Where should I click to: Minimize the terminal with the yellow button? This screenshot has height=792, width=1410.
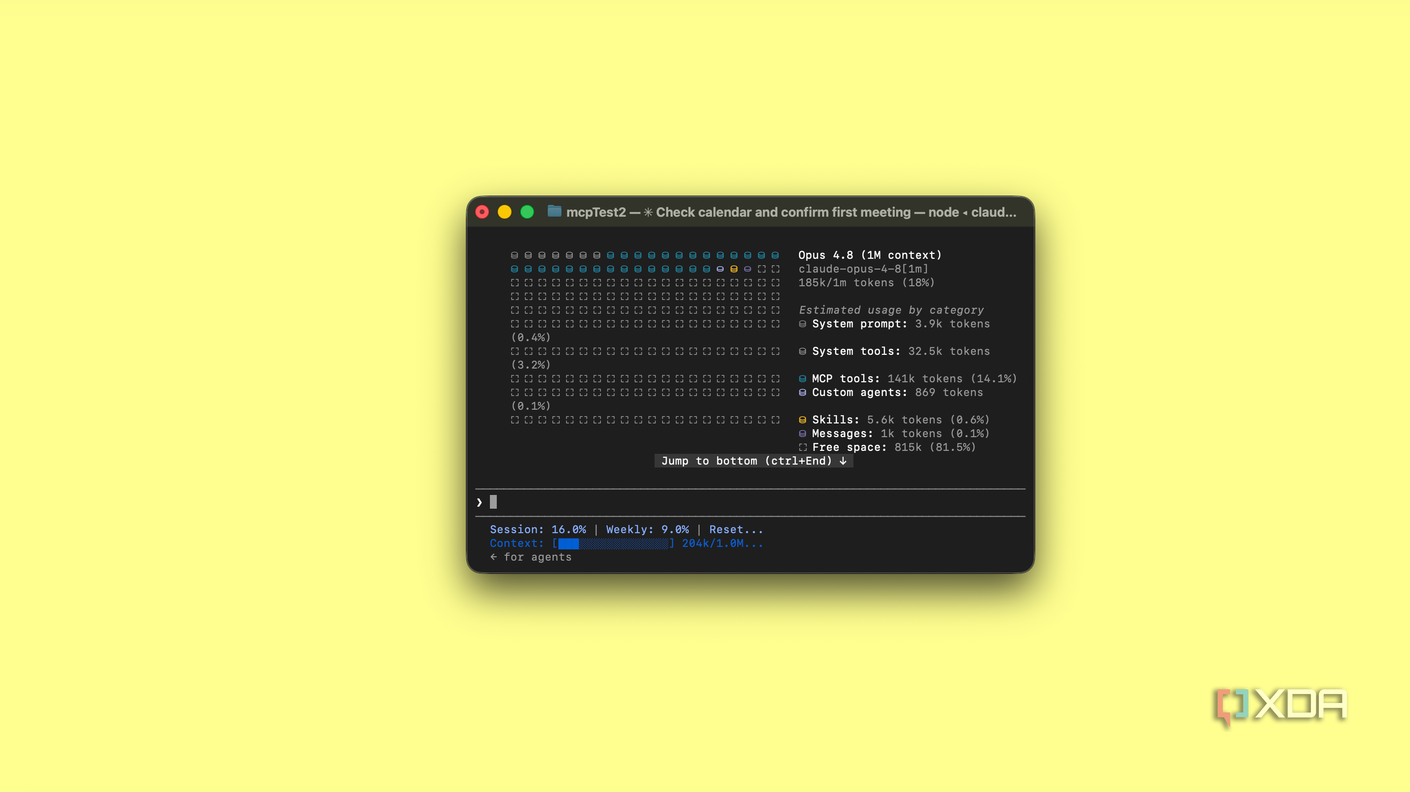pos(505,212)
